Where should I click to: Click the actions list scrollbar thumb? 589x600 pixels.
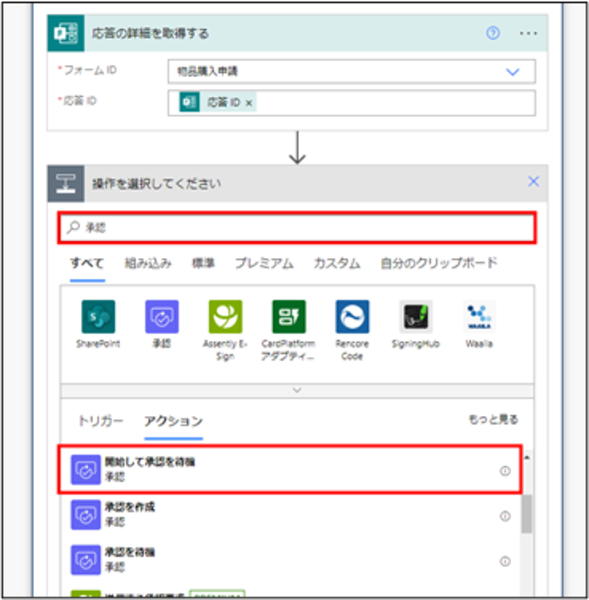pyautogui.click(x=527, y=513)
